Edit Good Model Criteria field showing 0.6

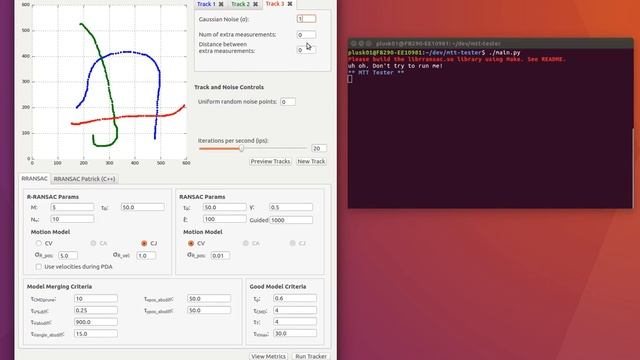click(x=295, y=298)
